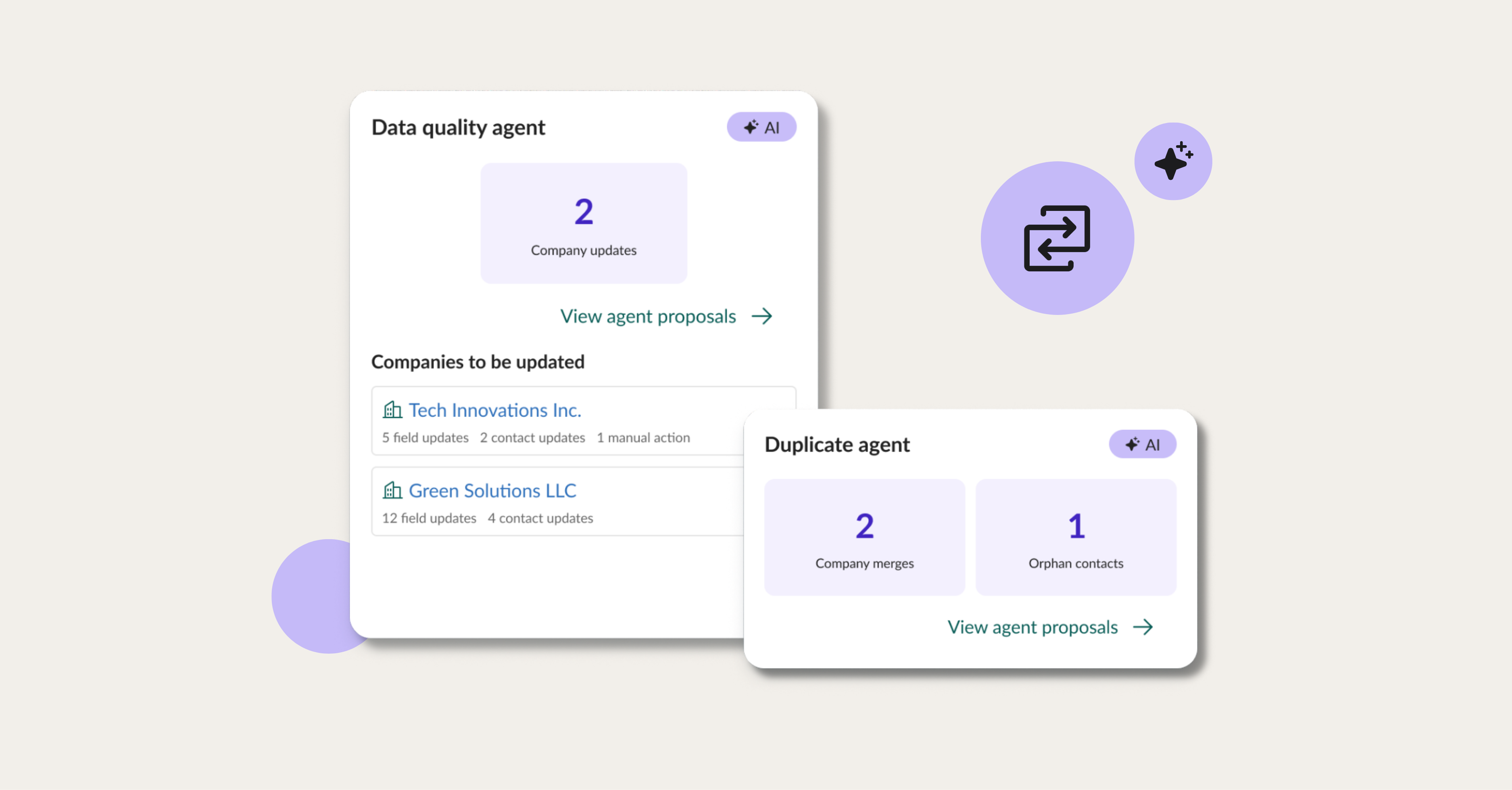Click the sparkle AI icon circle
Screen dimensions: 1512x790
[1173, 161]
